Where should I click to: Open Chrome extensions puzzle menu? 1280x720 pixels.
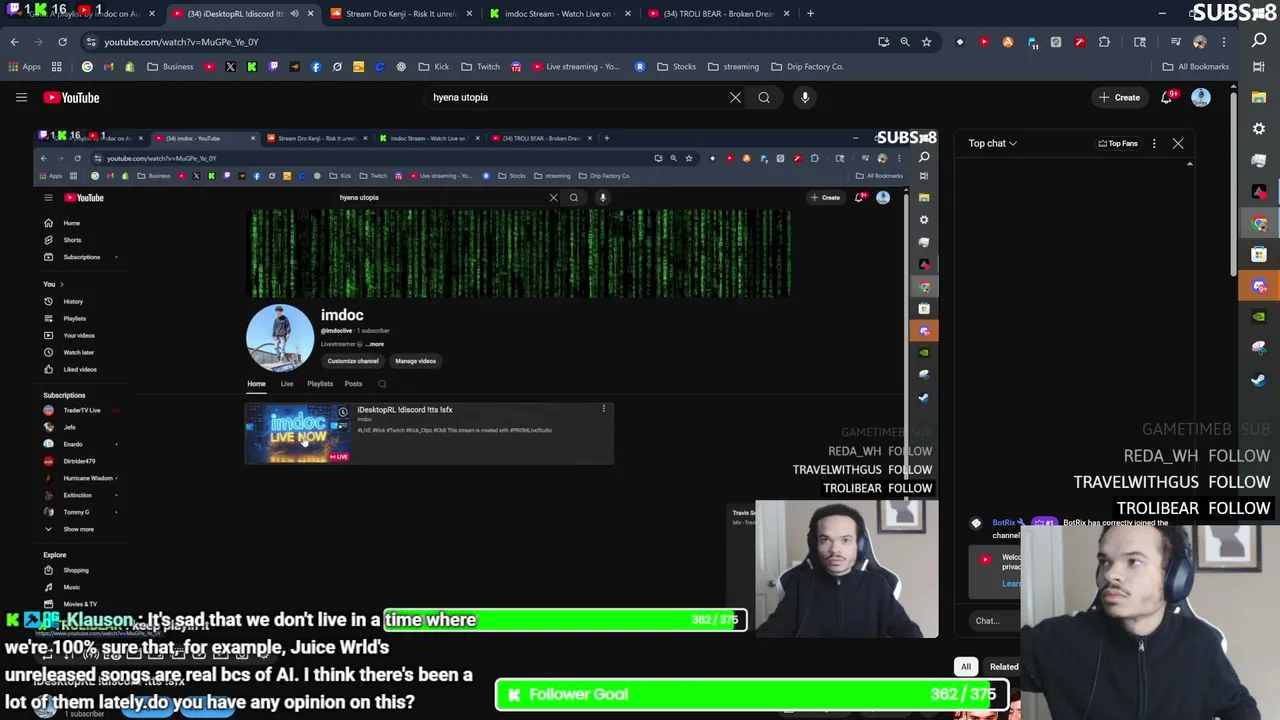click(1104, 42)
